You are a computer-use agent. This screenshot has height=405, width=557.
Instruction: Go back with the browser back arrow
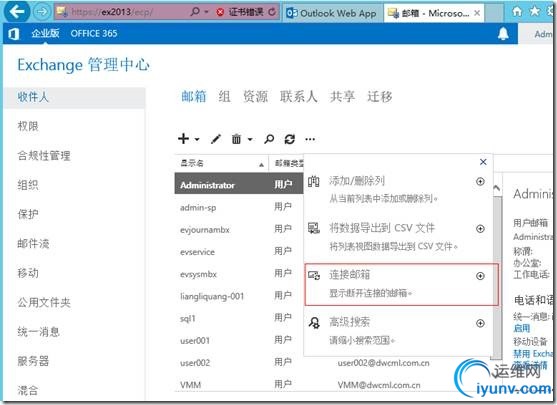pyautogui.click(x=16, y=11)
